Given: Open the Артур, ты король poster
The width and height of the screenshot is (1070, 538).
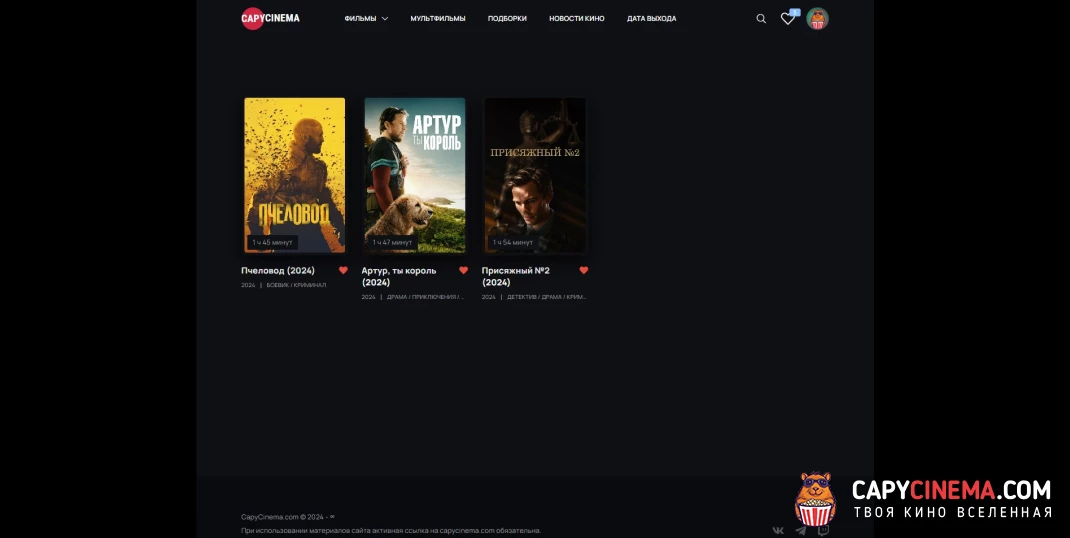Looking at the screenshot, I should pyautogui.click(x=415, y=175).
